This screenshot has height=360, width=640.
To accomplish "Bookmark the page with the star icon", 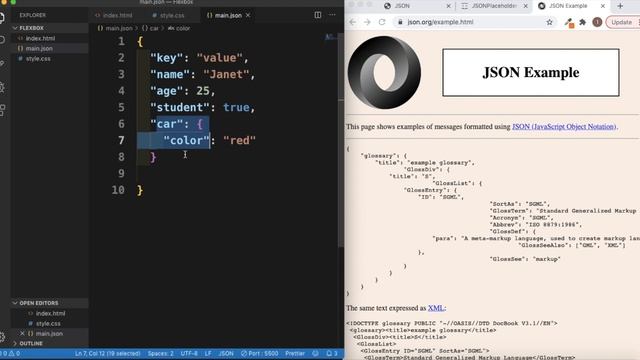I will [549, 22].
